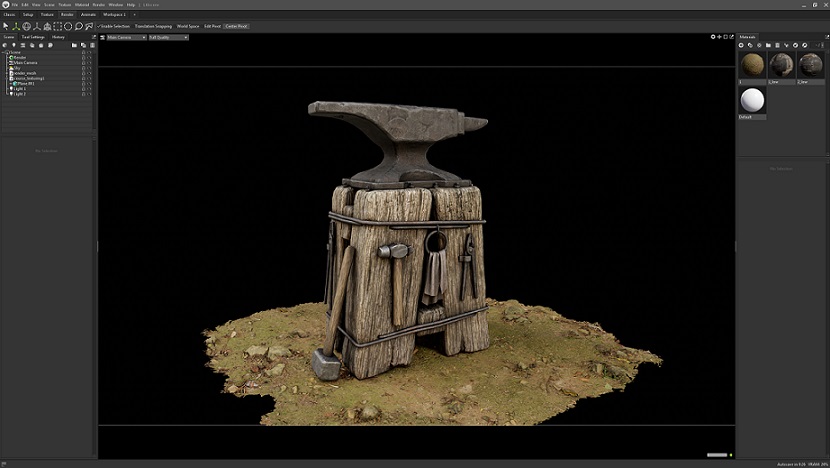Screen dimensions: 830x468
Task: Toggle visibility of Main Camera
Action: [x=89, y=62]
